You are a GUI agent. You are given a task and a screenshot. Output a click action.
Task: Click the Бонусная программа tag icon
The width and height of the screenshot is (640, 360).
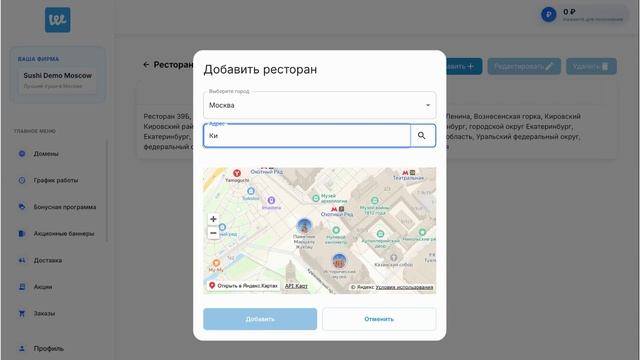(22, 207)
